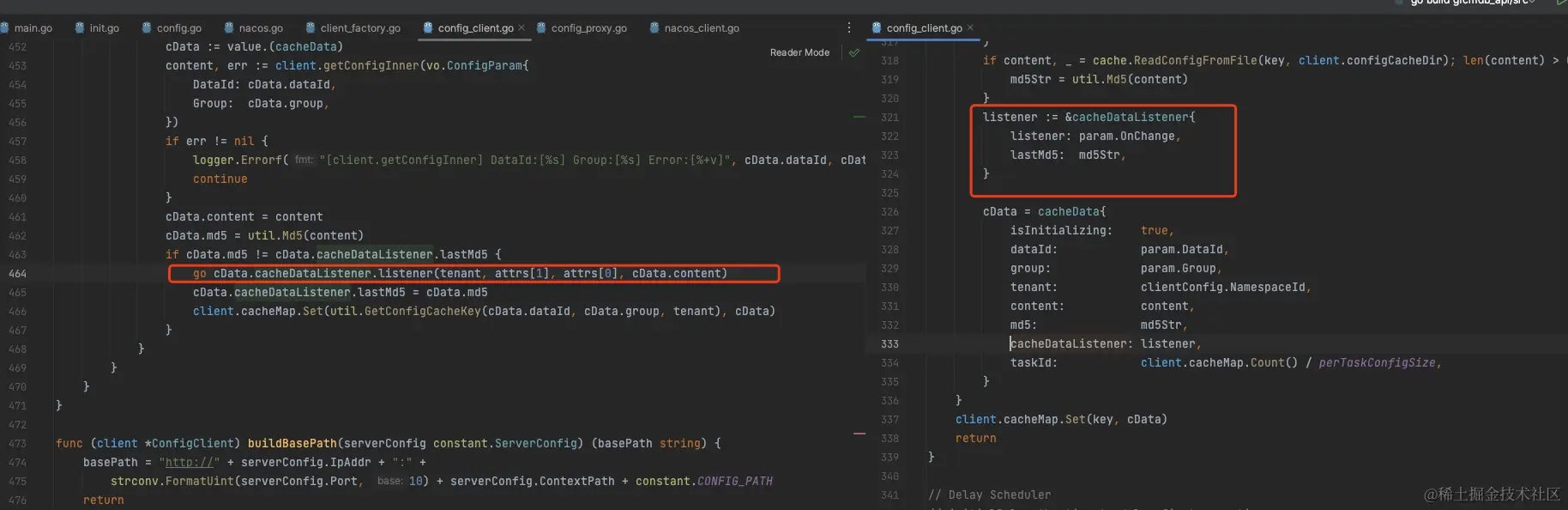Open the editor tabs three-dot options menu

tap(849, 28)
